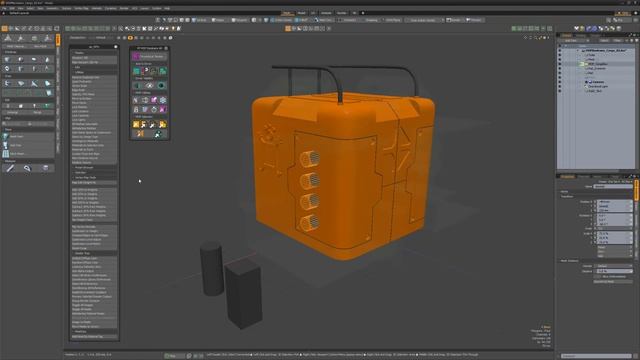Select the cone primitive tool

[x=47, y=60]
